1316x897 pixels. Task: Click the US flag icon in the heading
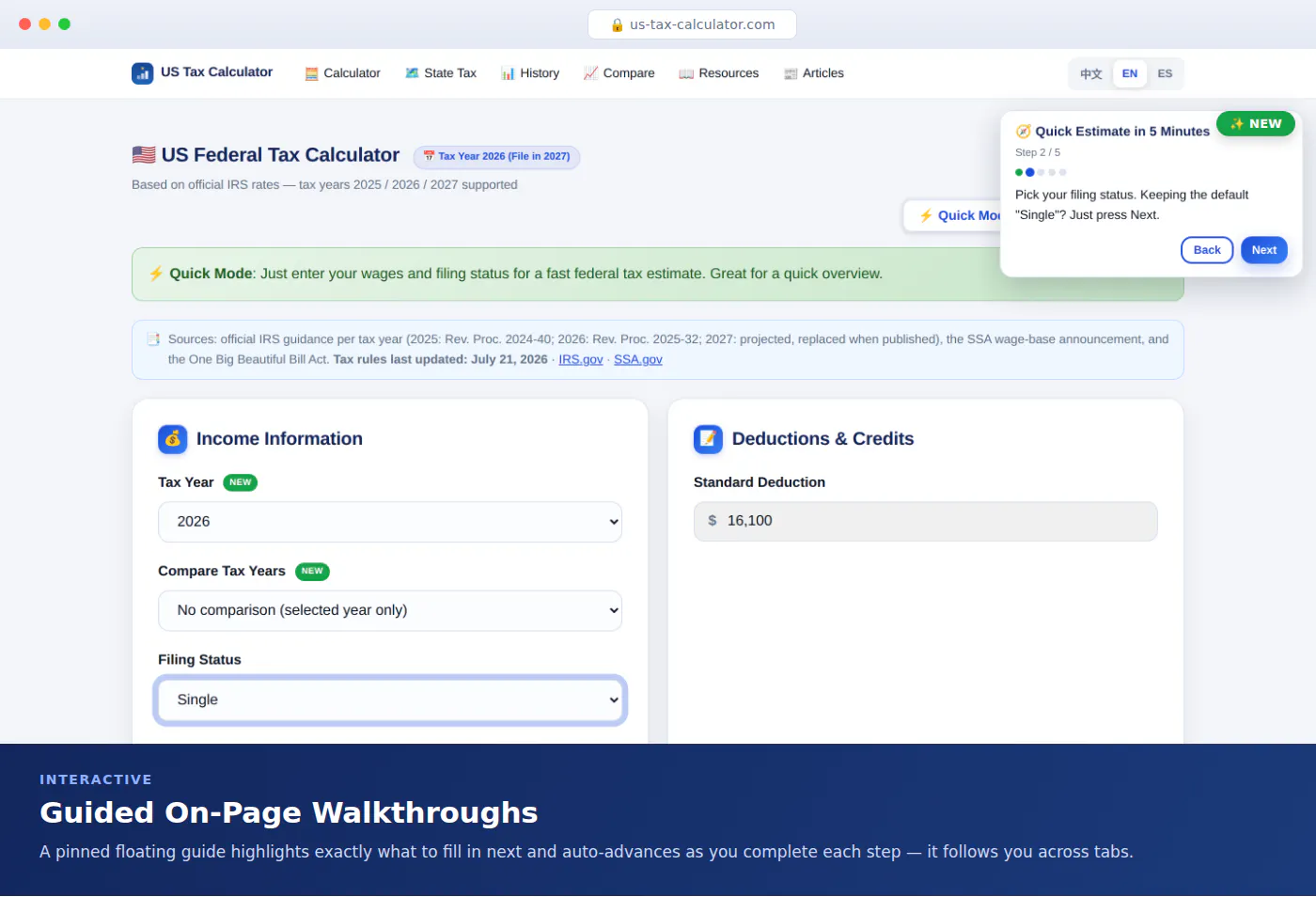pos(144,155)
